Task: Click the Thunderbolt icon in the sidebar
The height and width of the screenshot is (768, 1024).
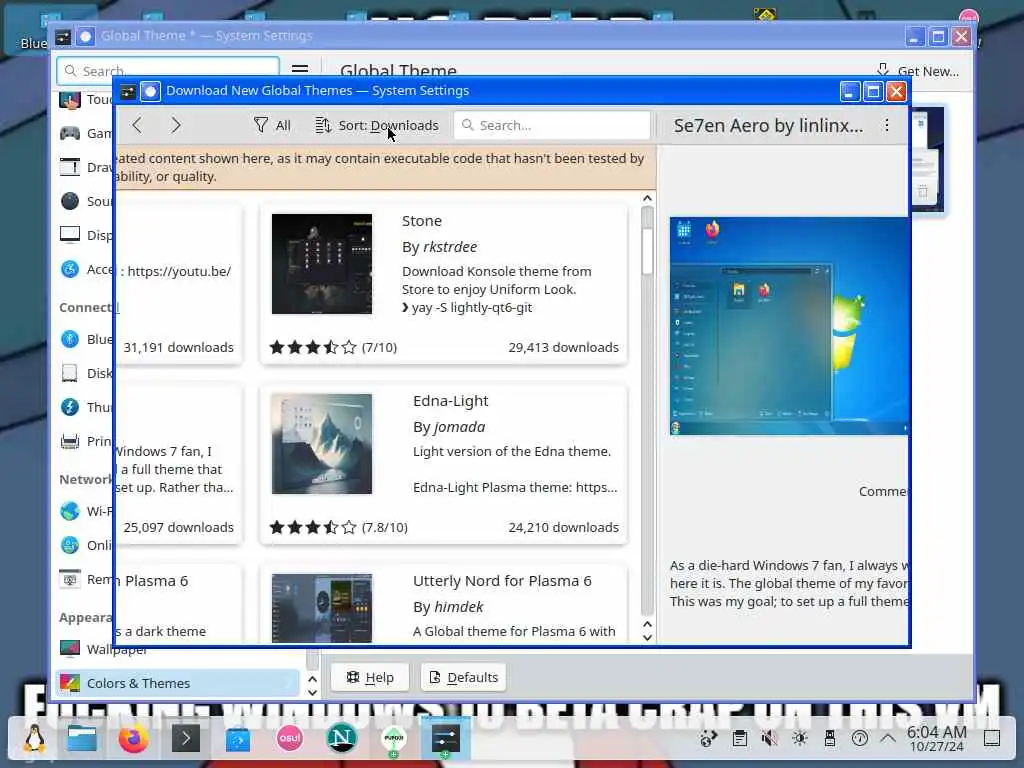Action: [x=70, y=407]
